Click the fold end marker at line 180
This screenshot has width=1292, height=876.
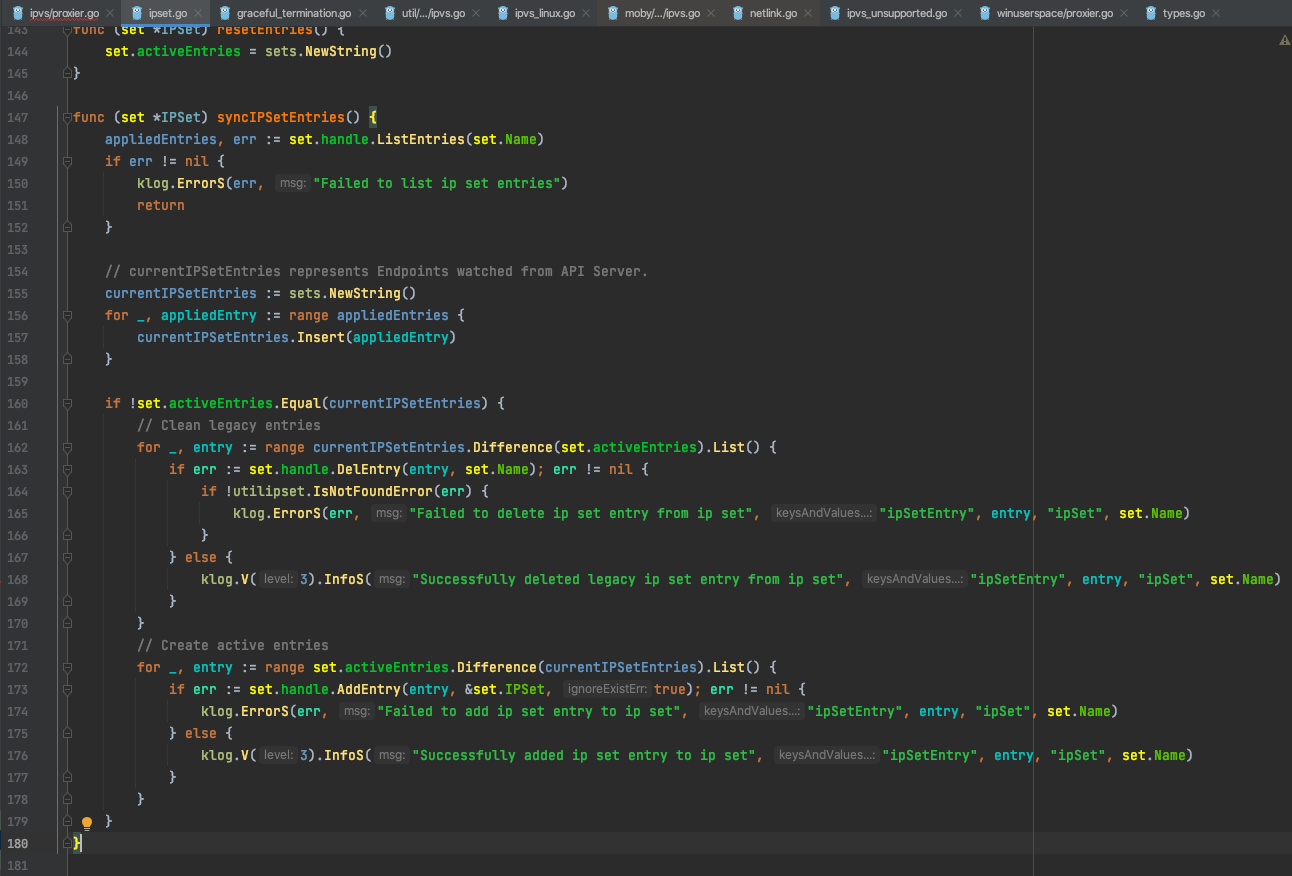coord(68,843)
